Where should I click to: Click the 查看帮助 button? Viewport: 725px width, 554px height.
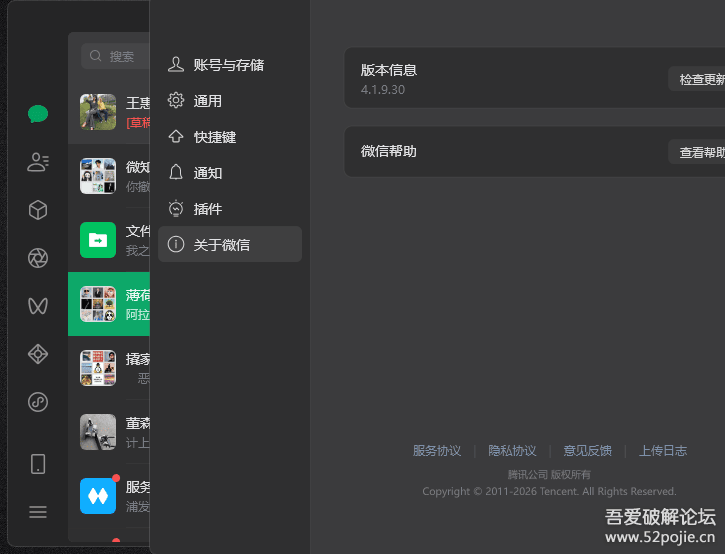click(697, 152)
